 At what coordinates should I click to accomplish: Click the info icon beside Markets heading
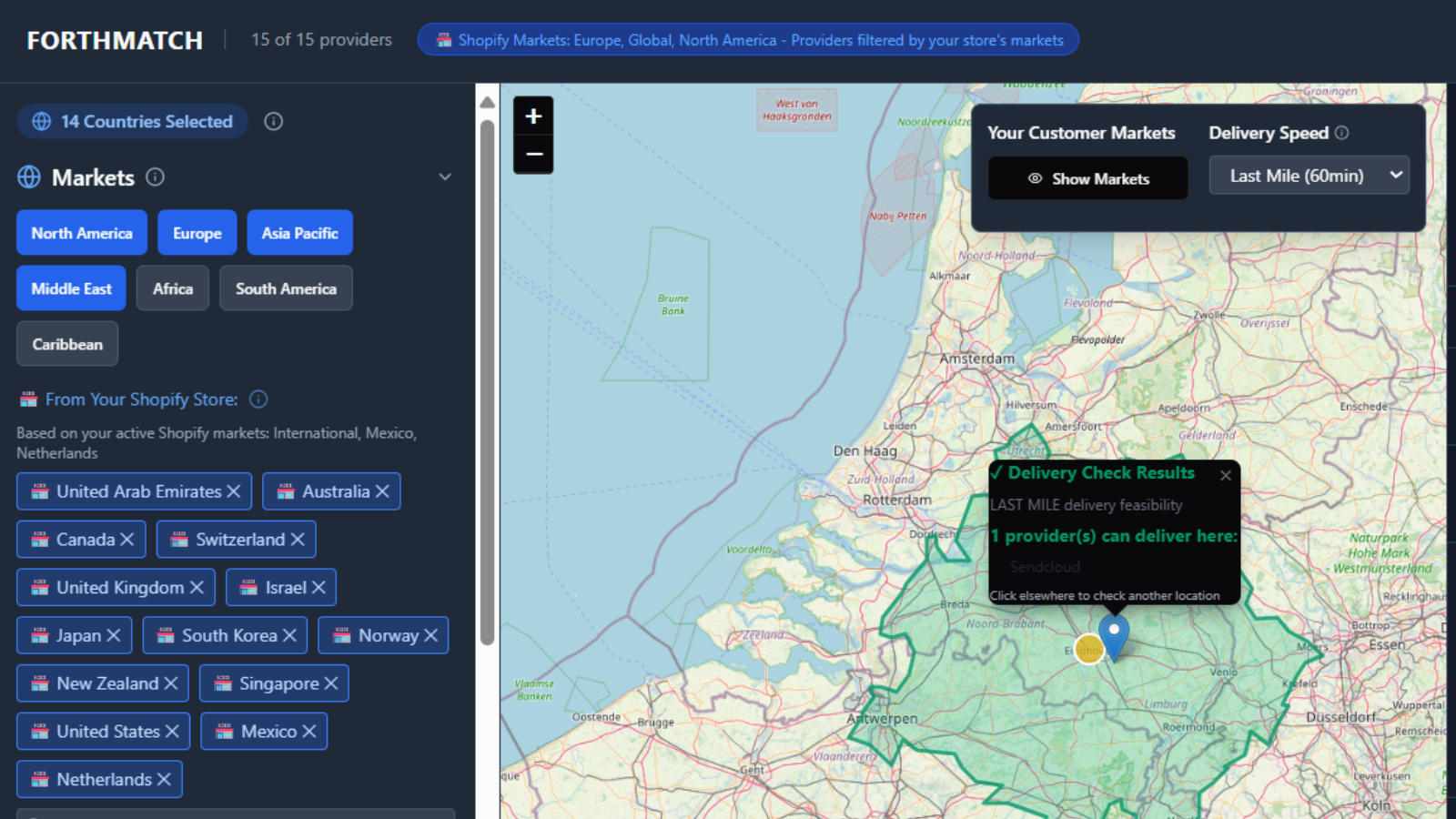(156, 177)
